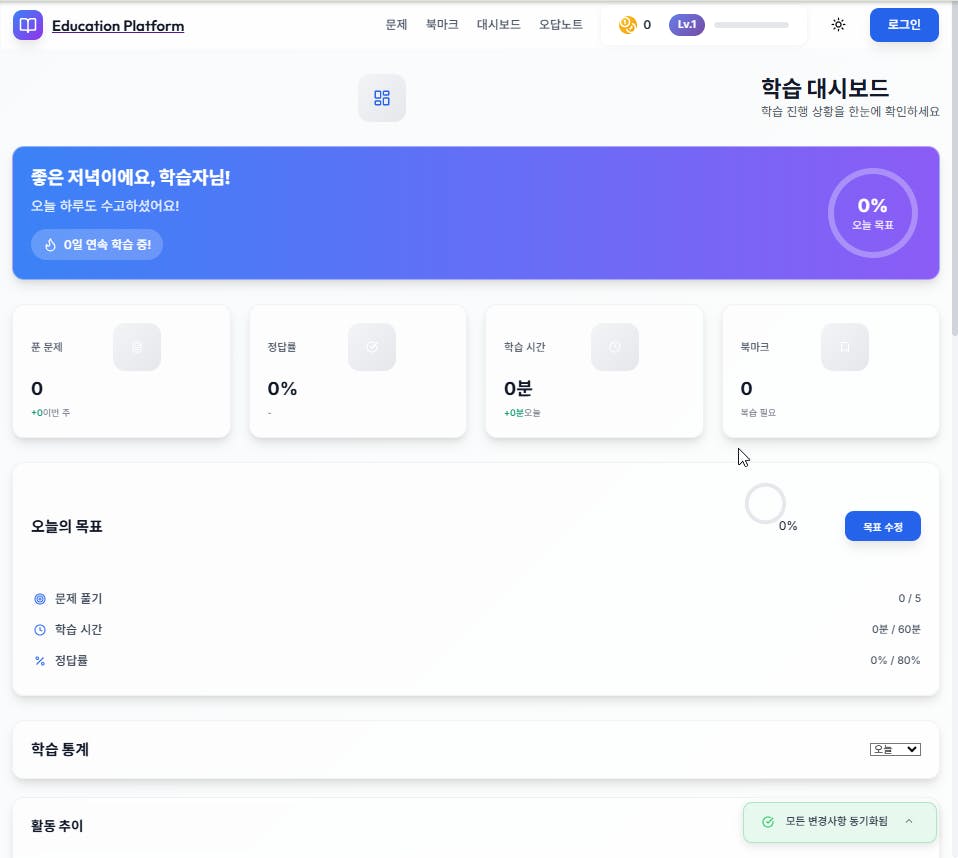The height and width of the screenshot is (858, 958).
Task: Click the 로그인 button
Action: tap(904, 25)
